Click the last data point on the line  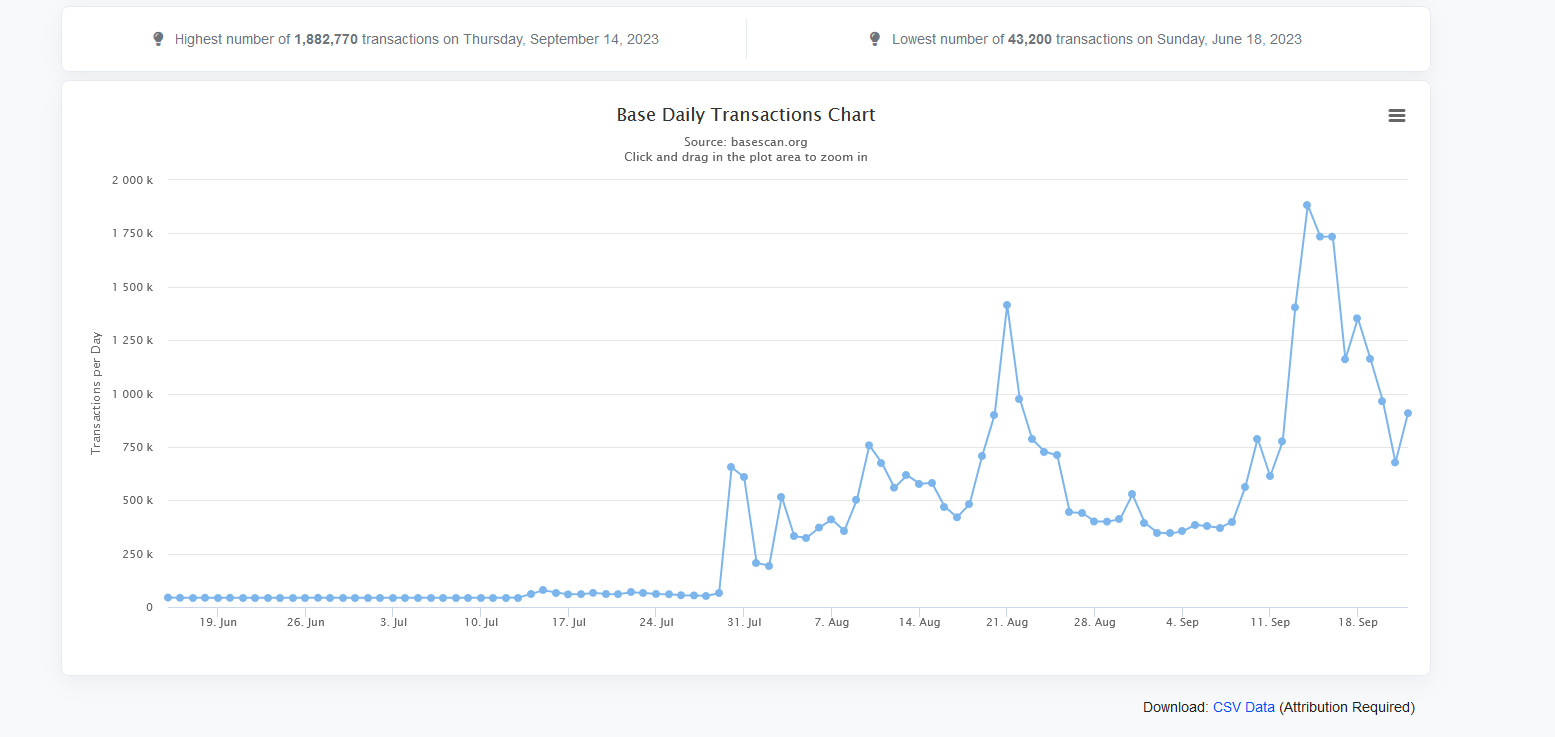[1407, 413]
